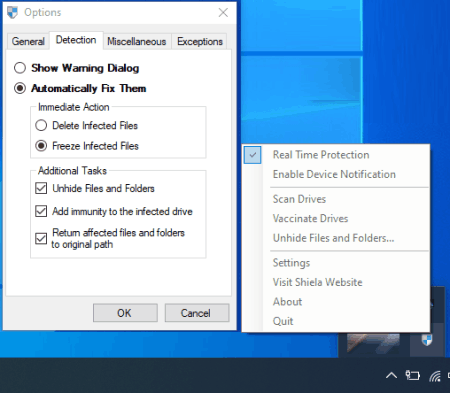Click the Additional Tasks group label

click(72, 171)
